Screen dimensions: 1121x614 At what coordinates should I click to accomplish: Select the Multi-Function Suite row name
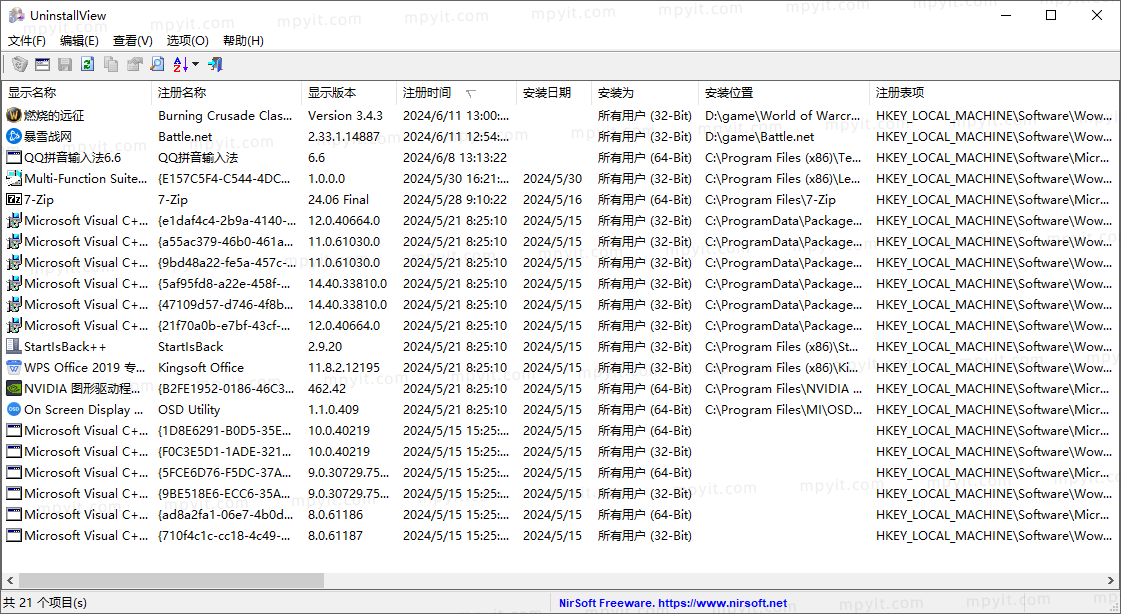pos(85,179)
